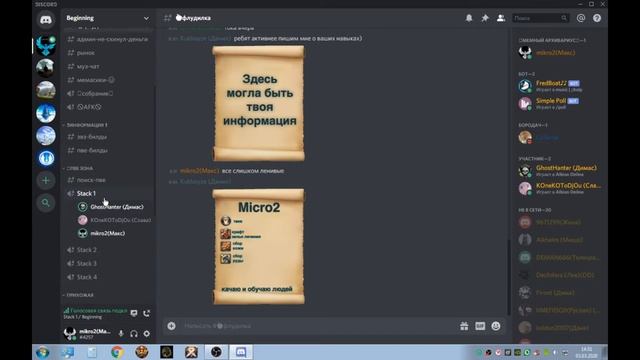
Task: Open the help question mark icon
Action: coord(597,18)
